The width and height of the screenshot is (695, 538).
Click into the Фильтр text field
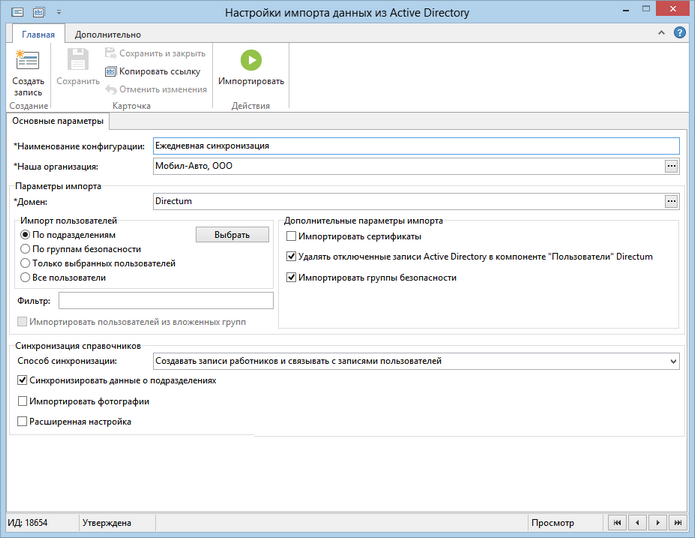click(x=166, y=300)
